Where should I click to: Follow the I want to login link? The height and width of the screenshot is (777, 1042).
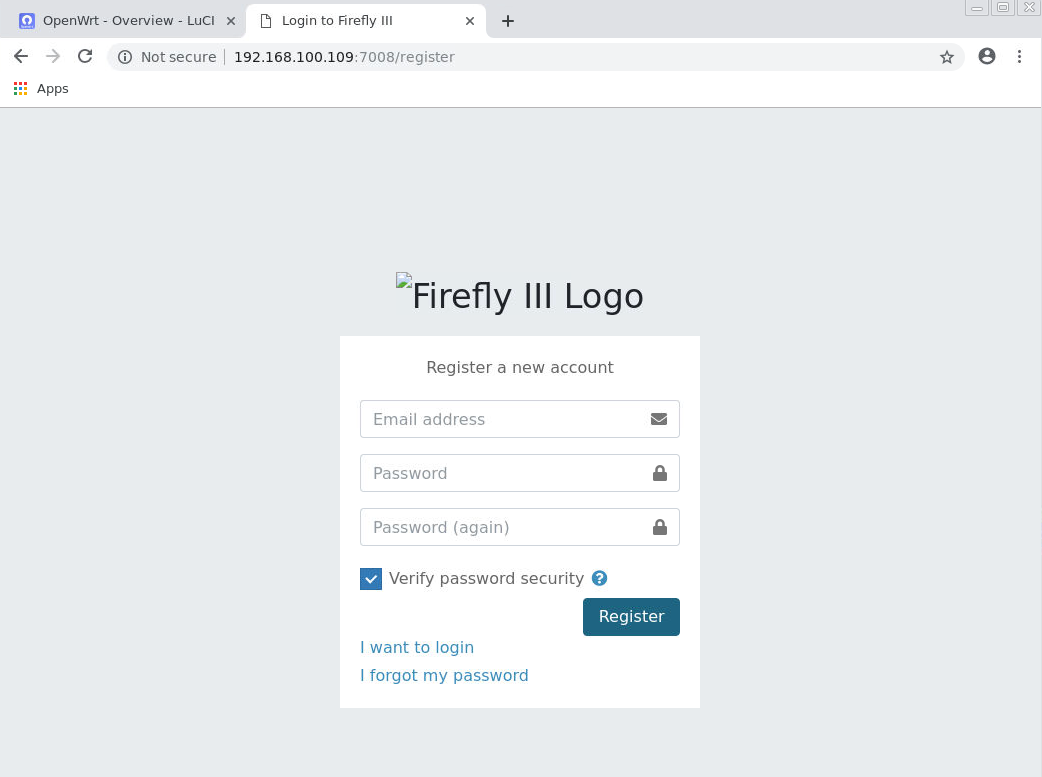tap(416, 647)
